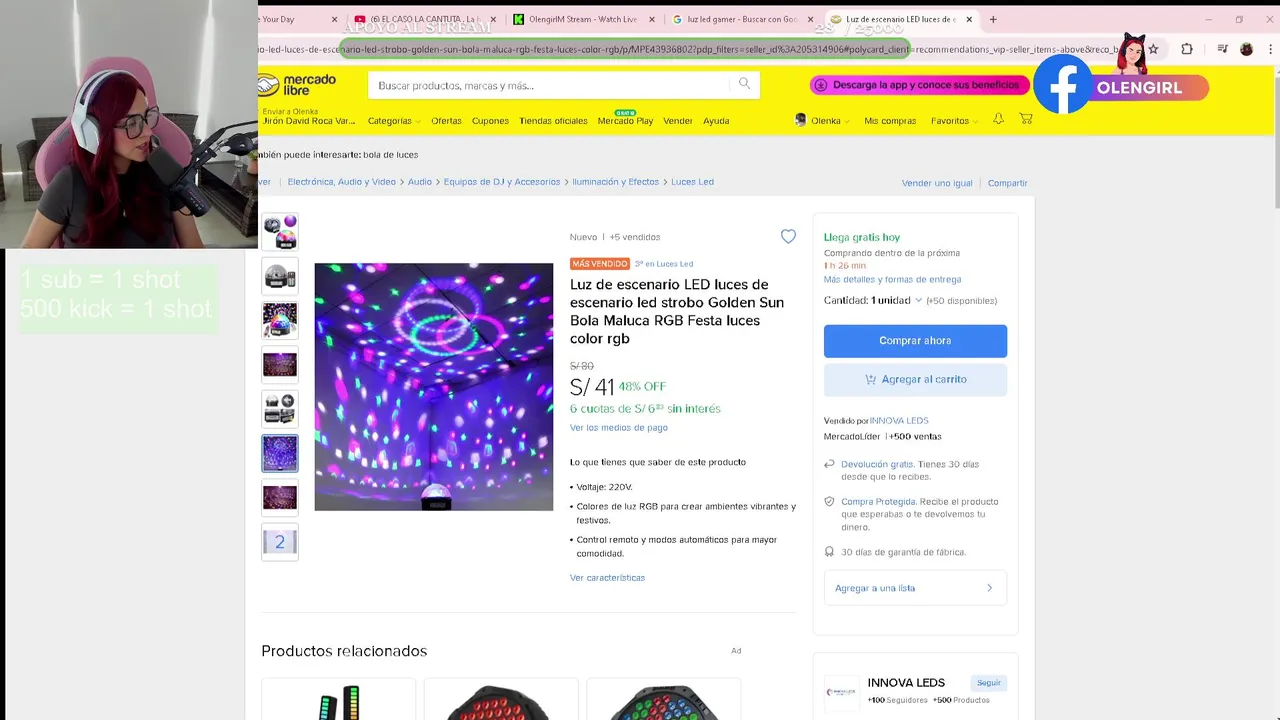Screen dimensions: 1280x720
Task: Click the bola de luces suggestion
Action: pos(390,155)
